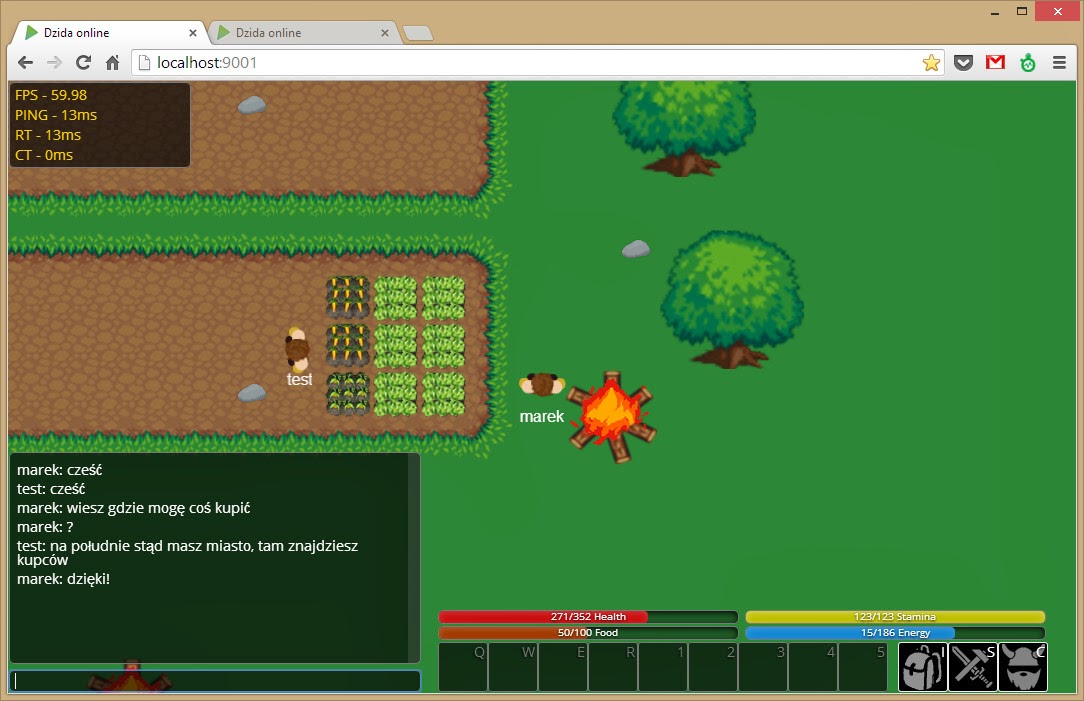Click the browser reload button
The width and height of the screenshot is (1084, 701).
[84, 63]
